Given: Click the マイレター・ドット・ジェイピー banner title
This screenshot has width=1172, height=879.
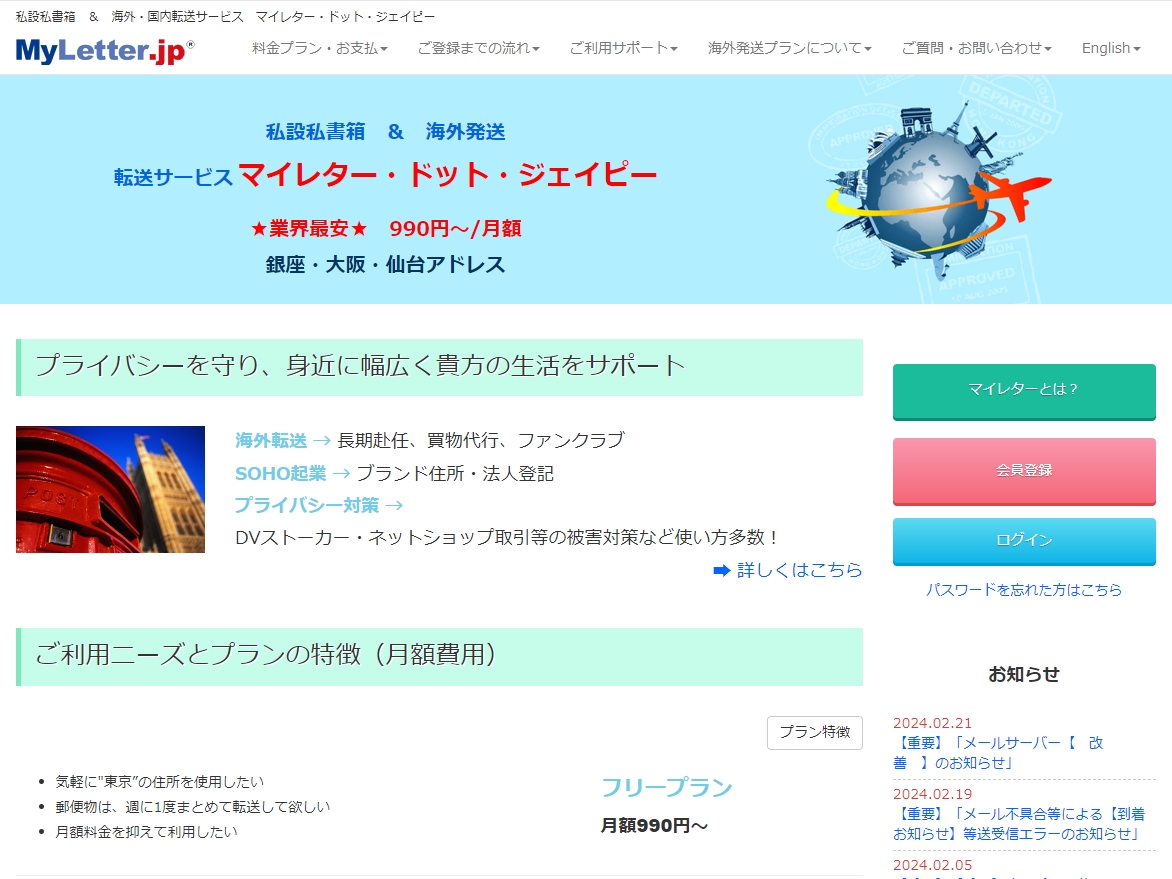Looking at the screenshot, I should click(x=448, y=176).
